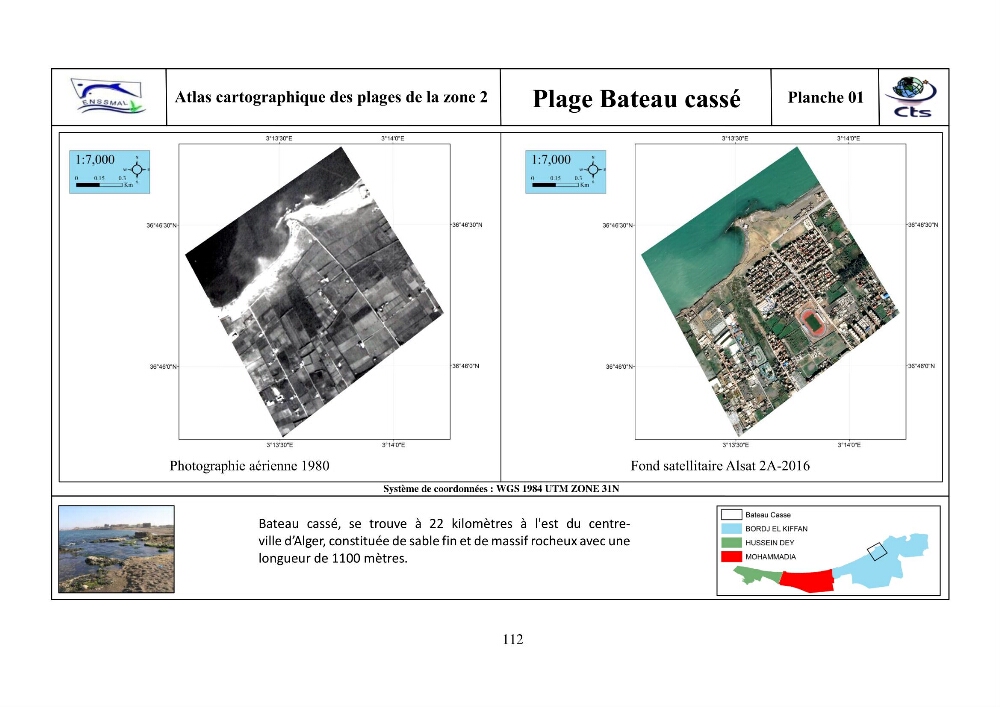Select 'Système de coordonnées : WGS 1984 UTM ZONE 31N'

click(501, 489)
